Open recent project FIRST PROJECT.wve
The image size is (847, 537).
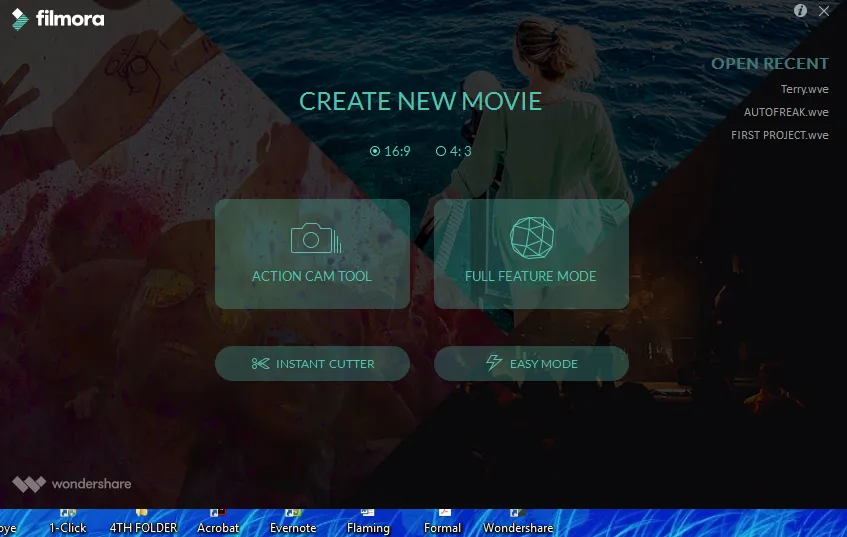click(x=779, y=135)
